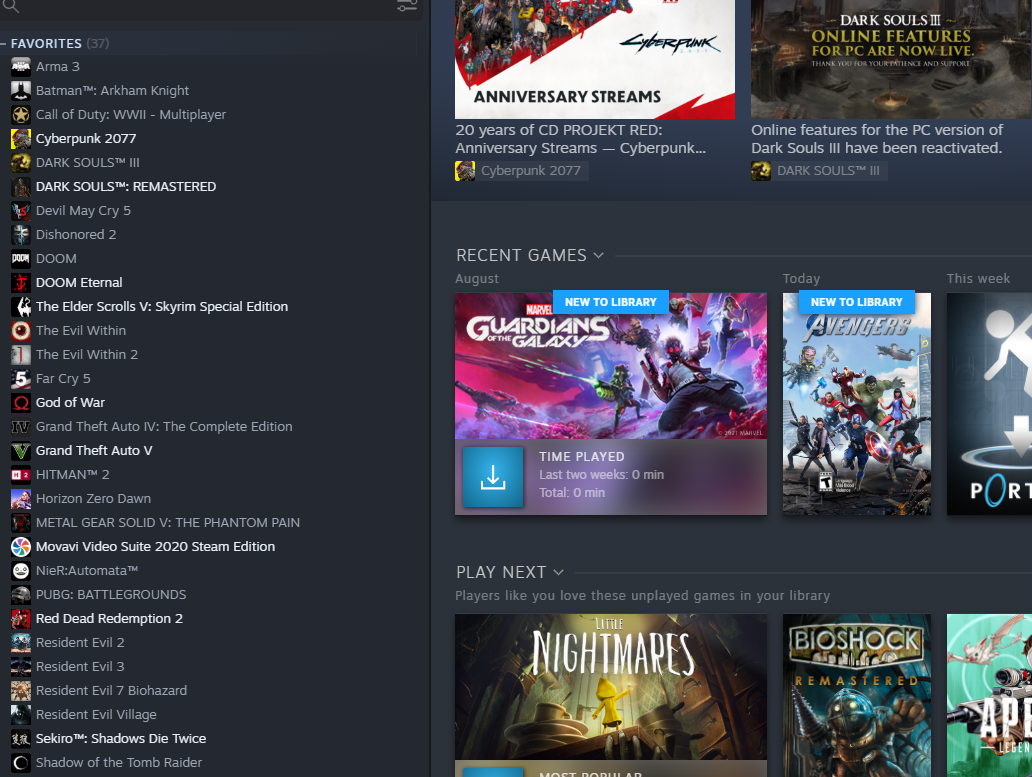Screen dimensions: 1032x777
Task: Open the Little Nightmares cover
Action: 611,687
